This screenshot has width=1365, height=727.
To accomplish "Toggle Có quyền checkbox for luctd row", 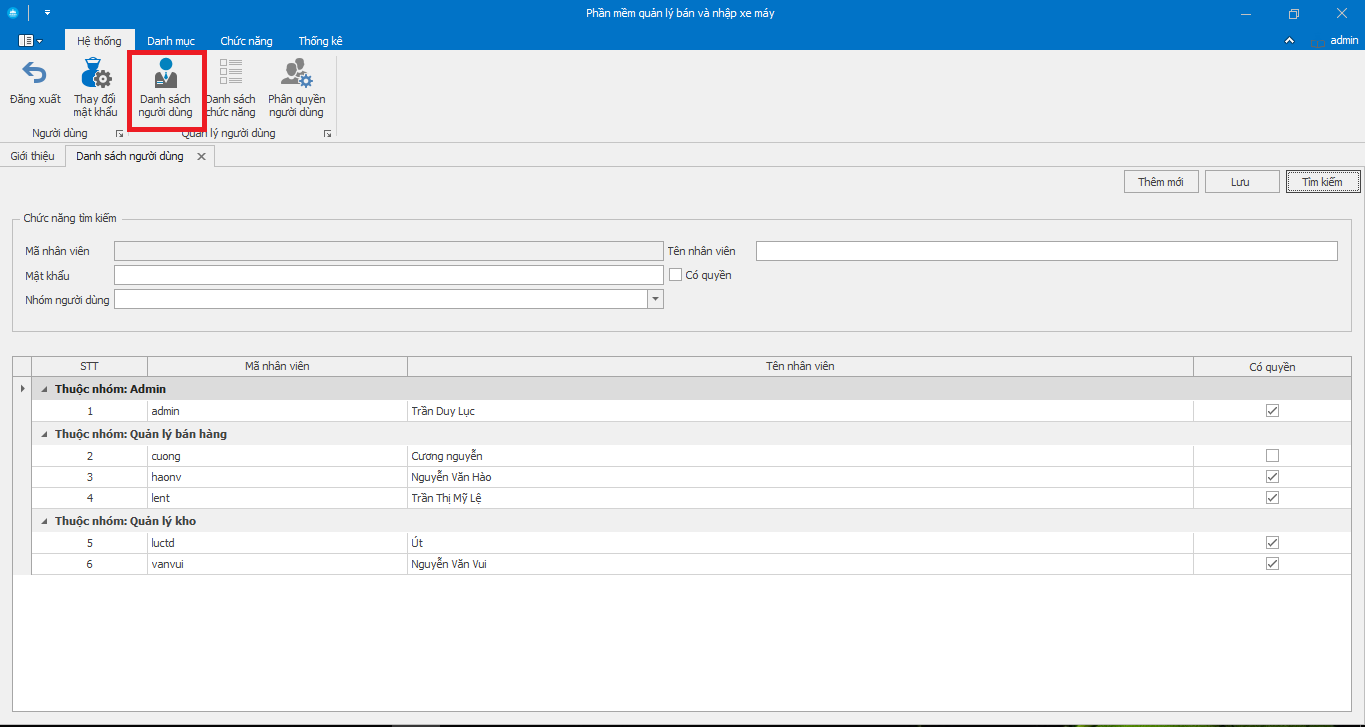I will (x=1272, y=543).
